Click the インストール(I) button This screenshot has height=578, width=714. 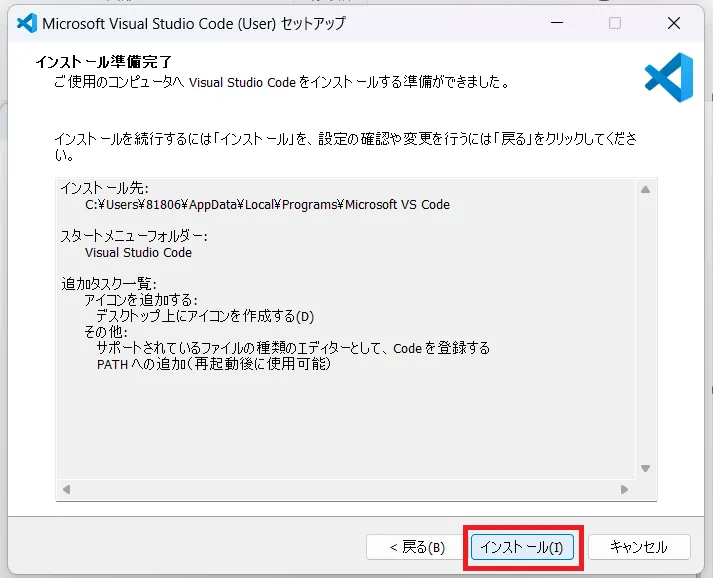click(x=522, y=547)
